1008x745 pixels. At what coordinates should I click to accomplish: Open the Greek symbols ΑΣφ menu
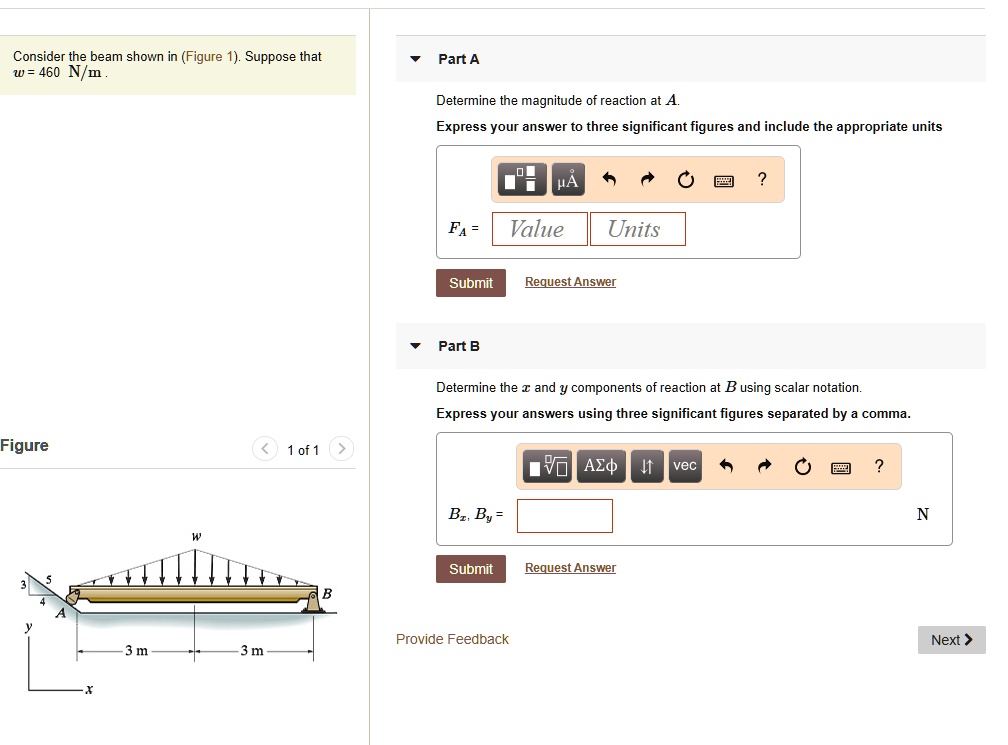point(600,466)
